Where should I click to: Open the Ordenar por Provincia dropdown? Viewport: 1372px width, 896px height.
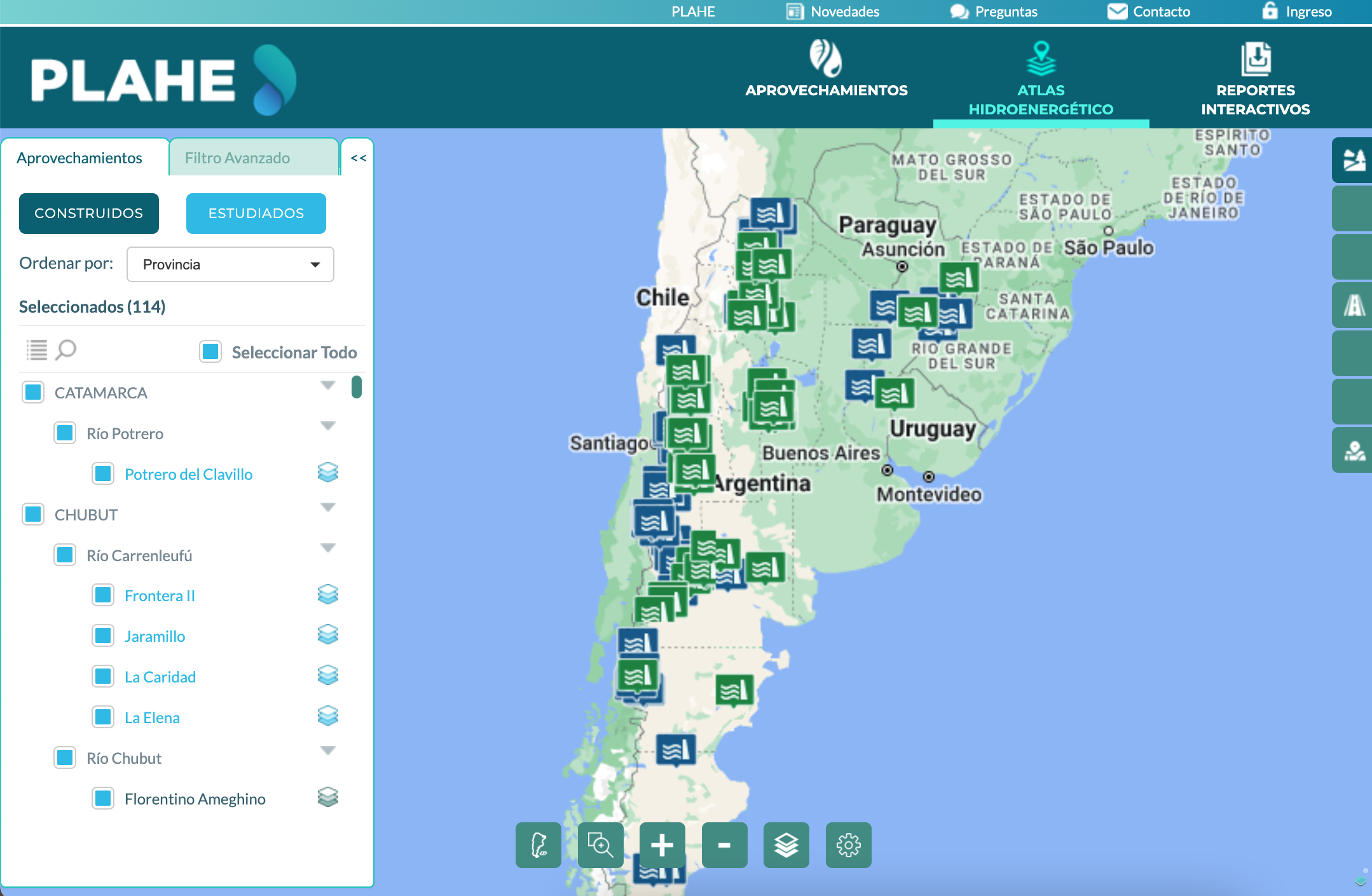[x=230, y=264]
